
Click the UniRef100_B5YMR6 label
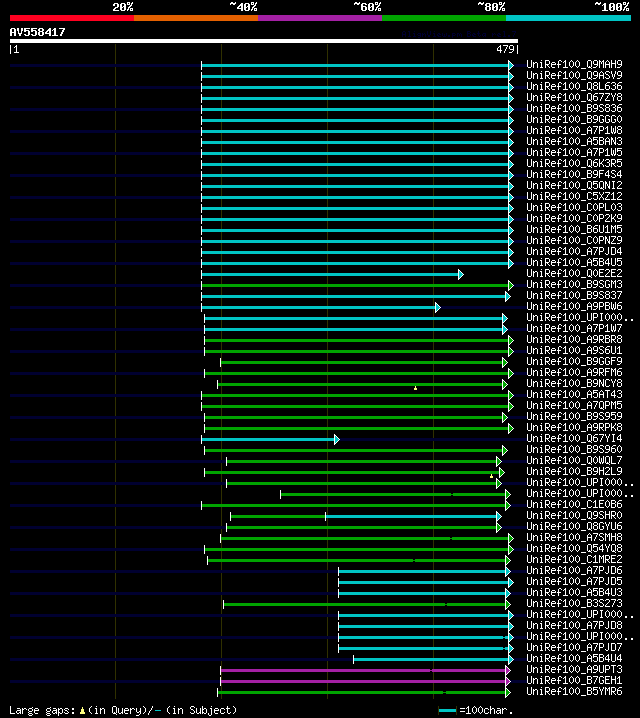[x=574, y=691]
